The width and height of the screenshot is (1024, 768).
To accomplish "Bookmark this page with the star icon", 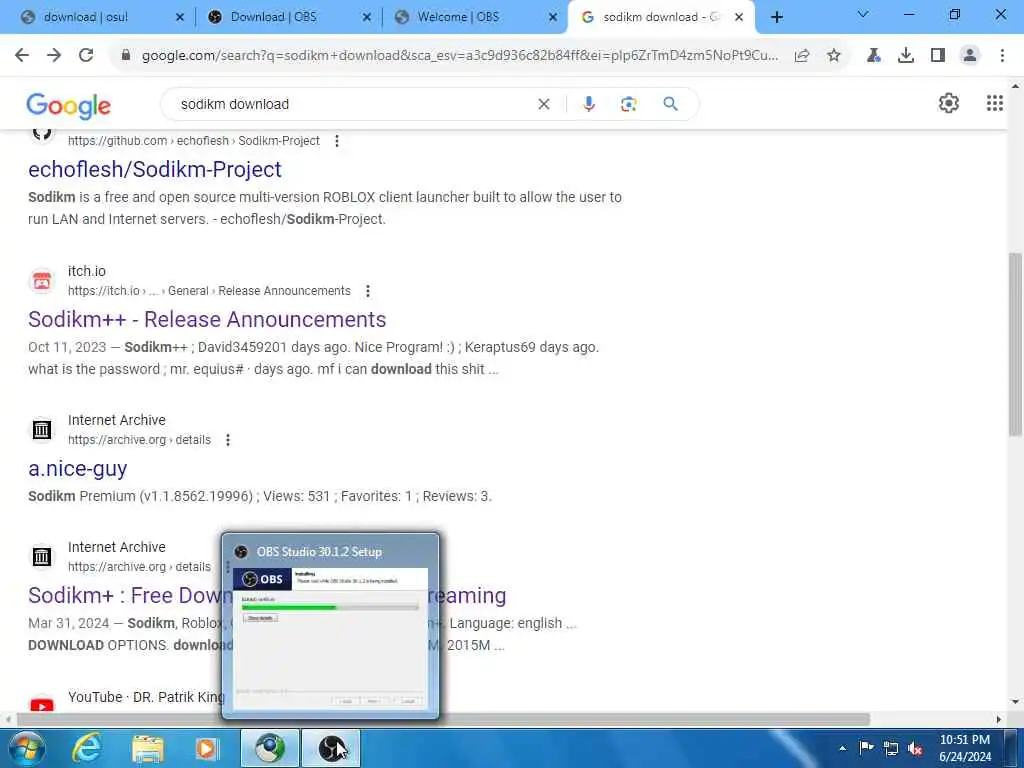I will tap(834, 56).
